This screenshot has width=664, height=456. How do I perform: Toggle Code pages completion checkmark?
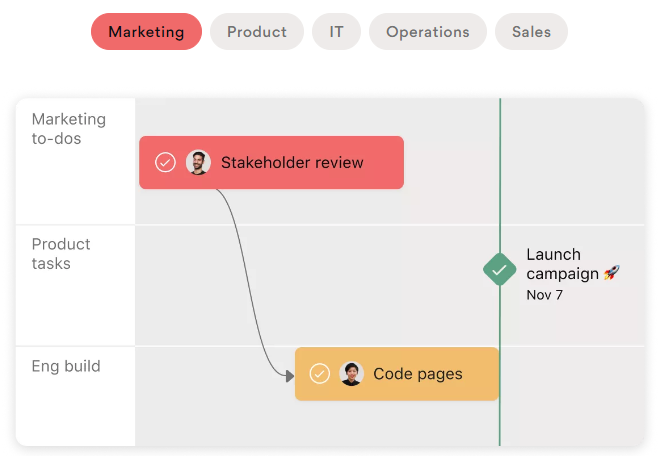click(x=319, y=373)
